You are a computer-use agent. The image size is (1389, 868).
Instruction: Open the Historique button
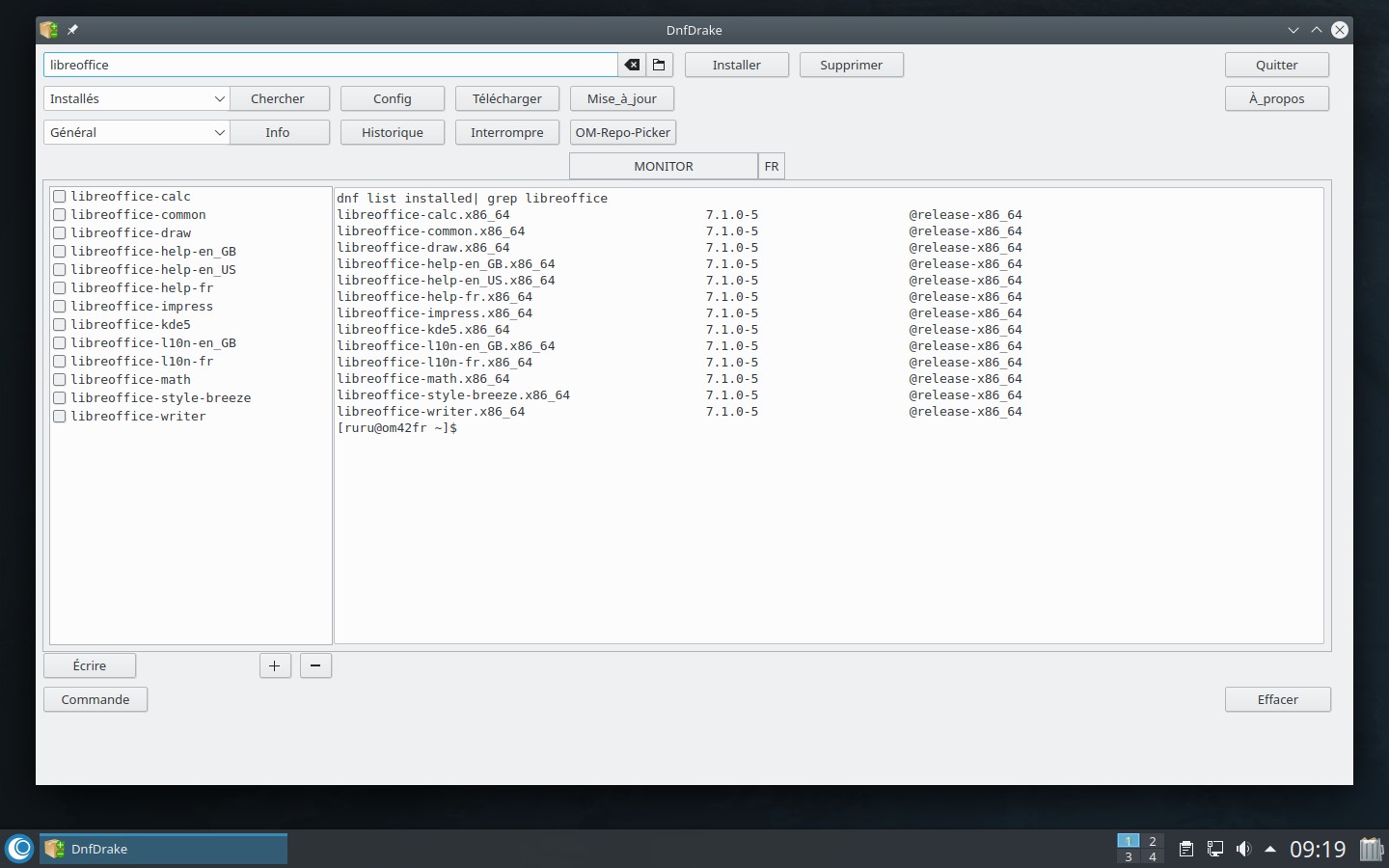(393, 132)
